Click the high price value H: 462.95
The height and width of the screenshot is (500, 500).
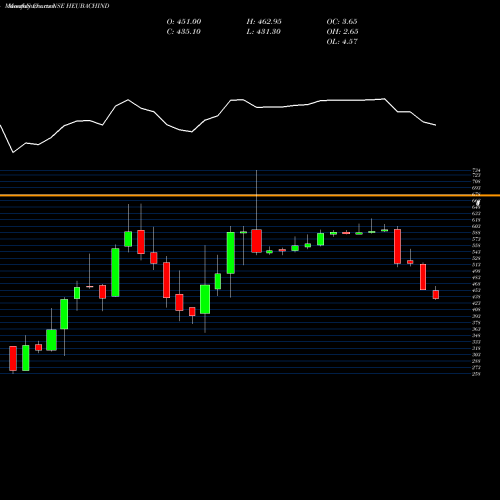click(x=264, y=22)
